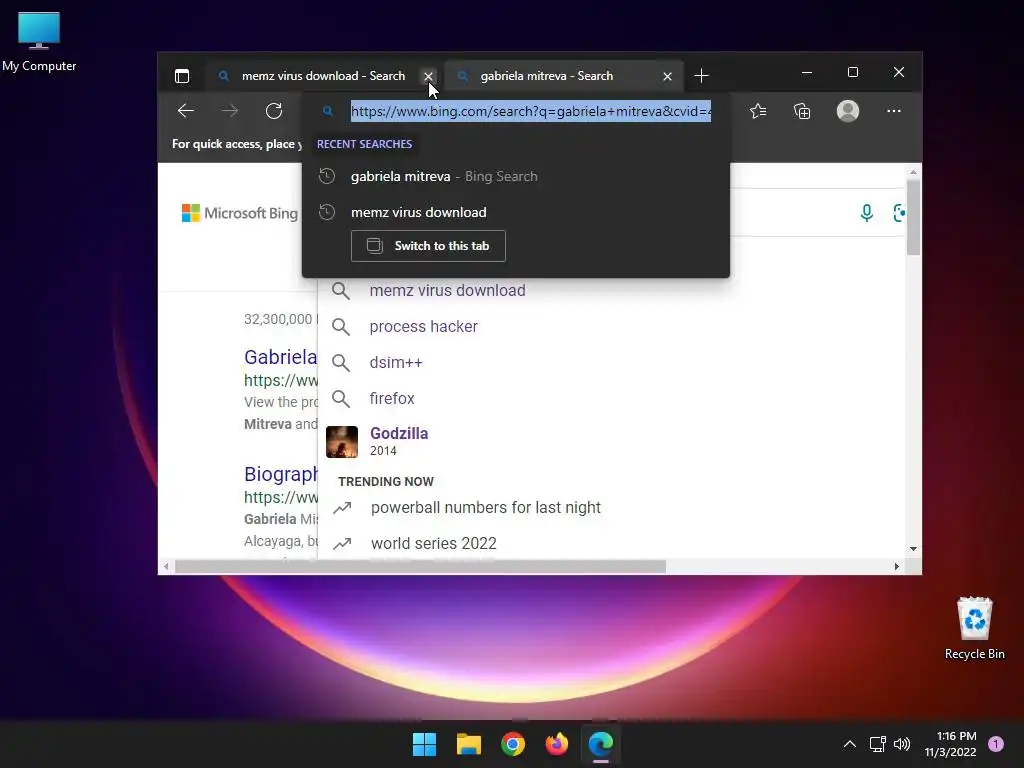Close the gabriela mitreva Search tab
Screen dimensions: 1024x768
667,76
